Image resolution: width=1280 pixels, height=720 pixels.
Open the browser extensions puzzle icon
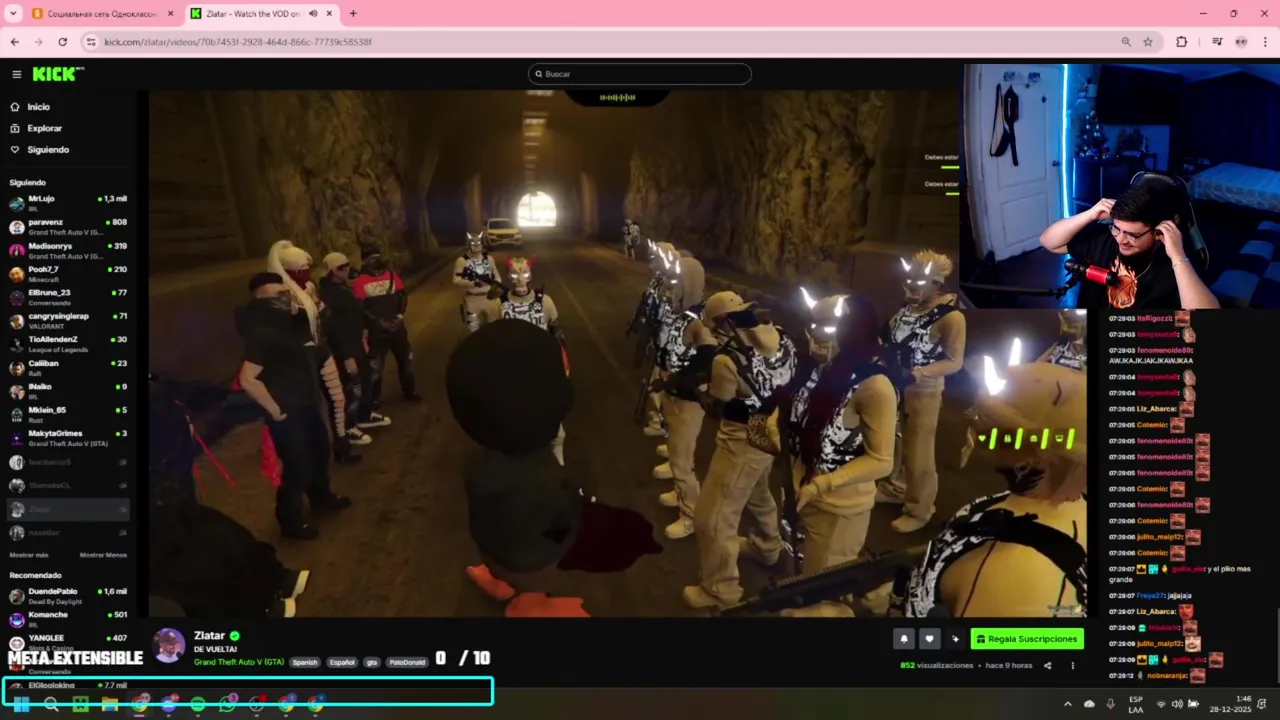1182,42
